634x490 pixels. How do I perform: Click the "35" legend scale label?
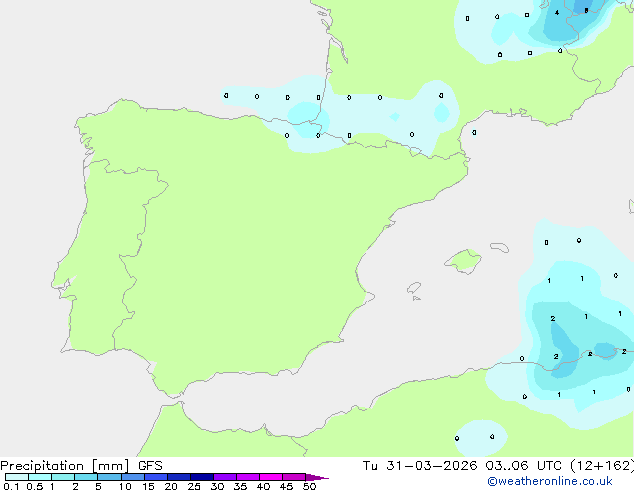coord(240,486)
